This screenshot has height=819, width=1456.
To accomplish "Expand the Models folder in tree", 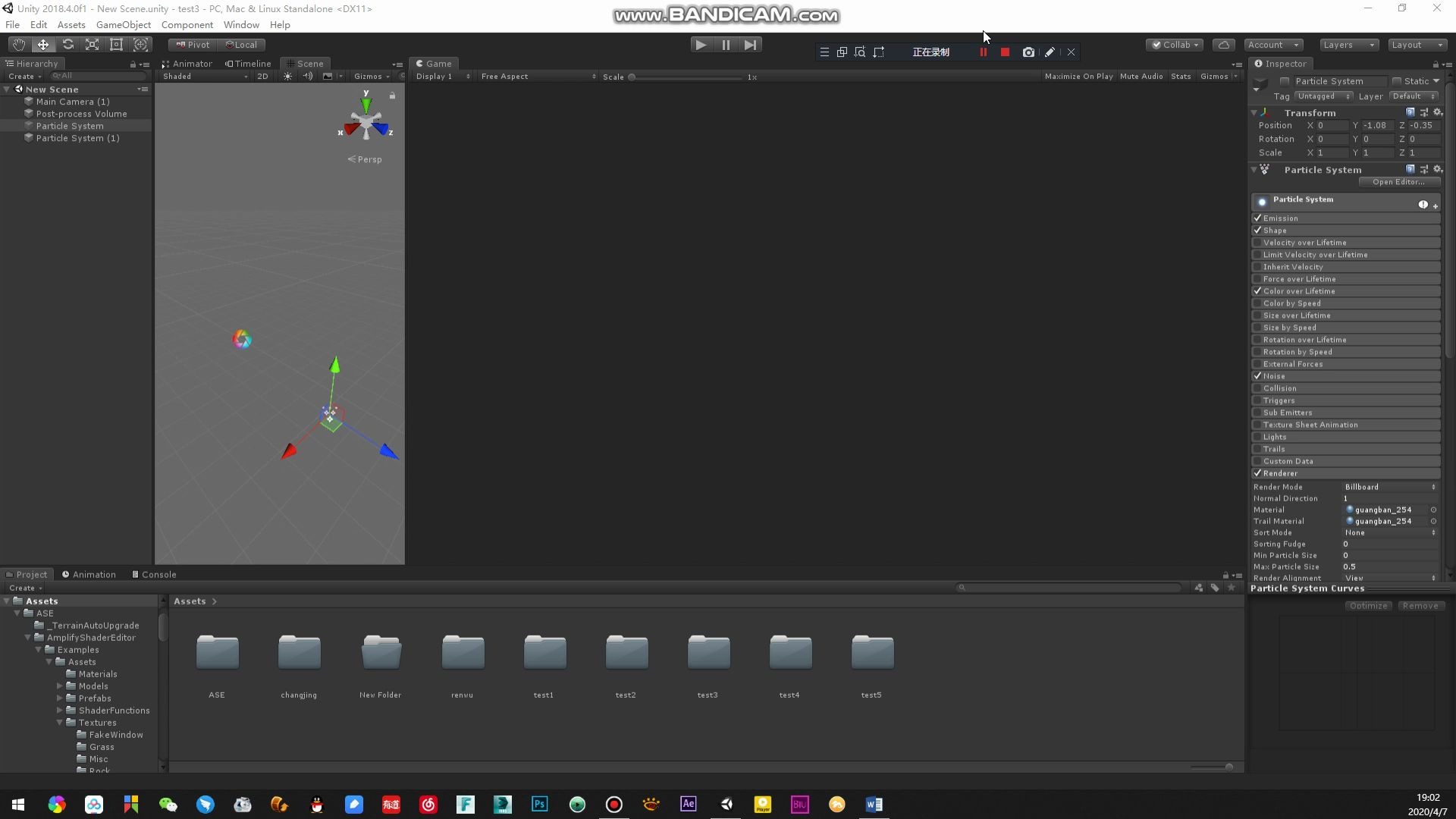I will coord(60,686).
